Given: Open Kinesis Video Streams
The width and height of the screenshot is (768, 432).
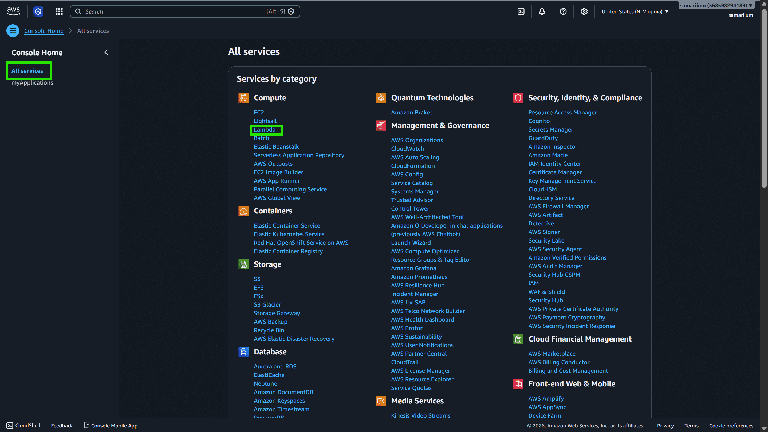Looking at the screenshot, I should tap(421, 416).
